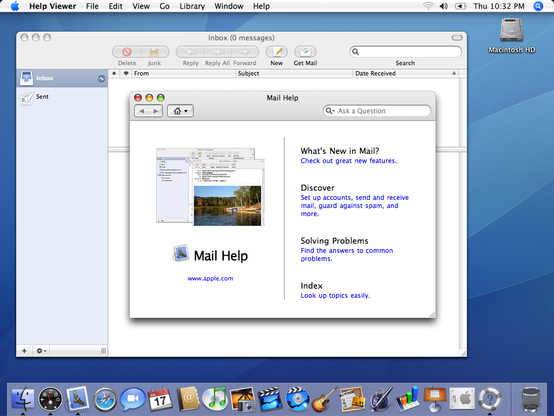Click the sidebar resize handle in Mail

point(103,351)
